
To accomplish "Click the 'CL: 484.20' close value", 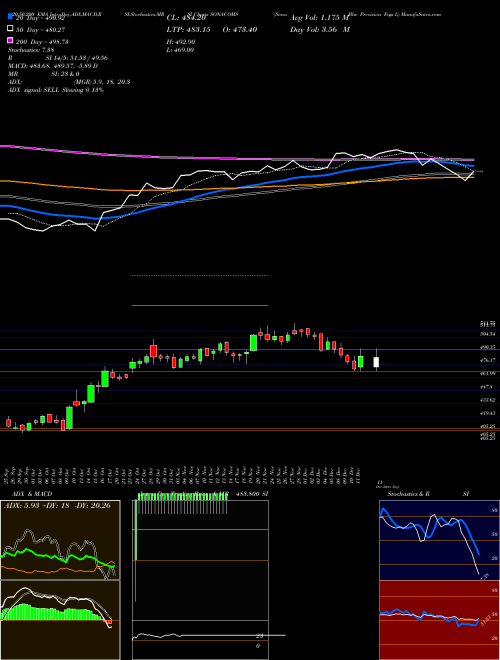I will [x=186, y=18].
